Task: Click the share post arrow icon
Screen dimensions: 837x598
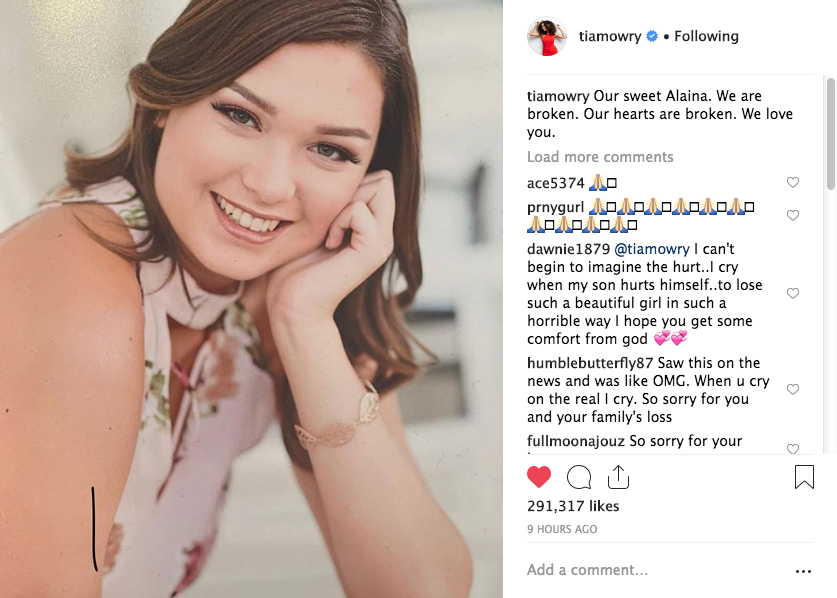Action: pyautogui.click(x=618, y=477)
